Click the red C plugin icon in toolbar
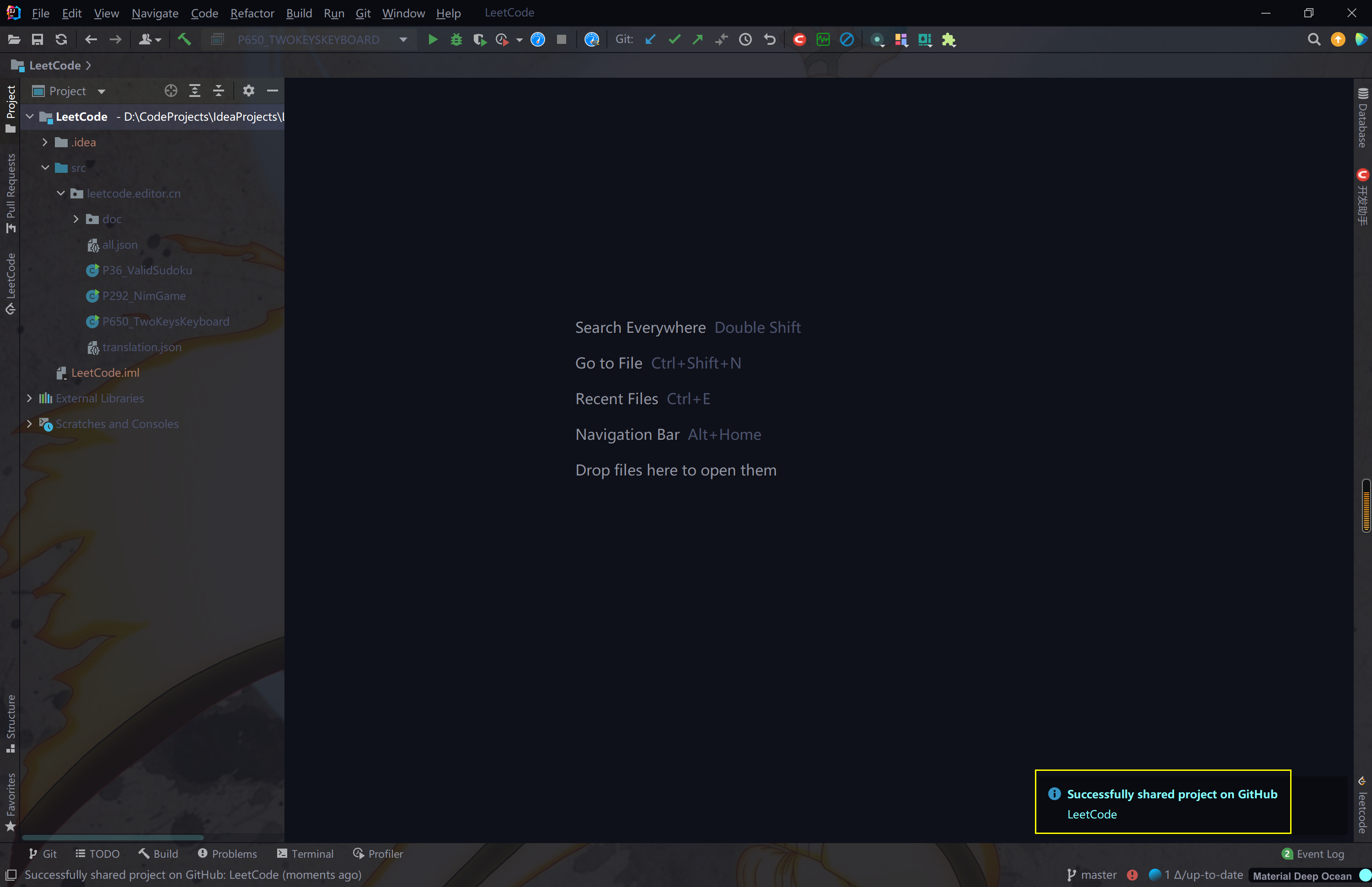The image size is (1372, 887). [x=799, y=40]
